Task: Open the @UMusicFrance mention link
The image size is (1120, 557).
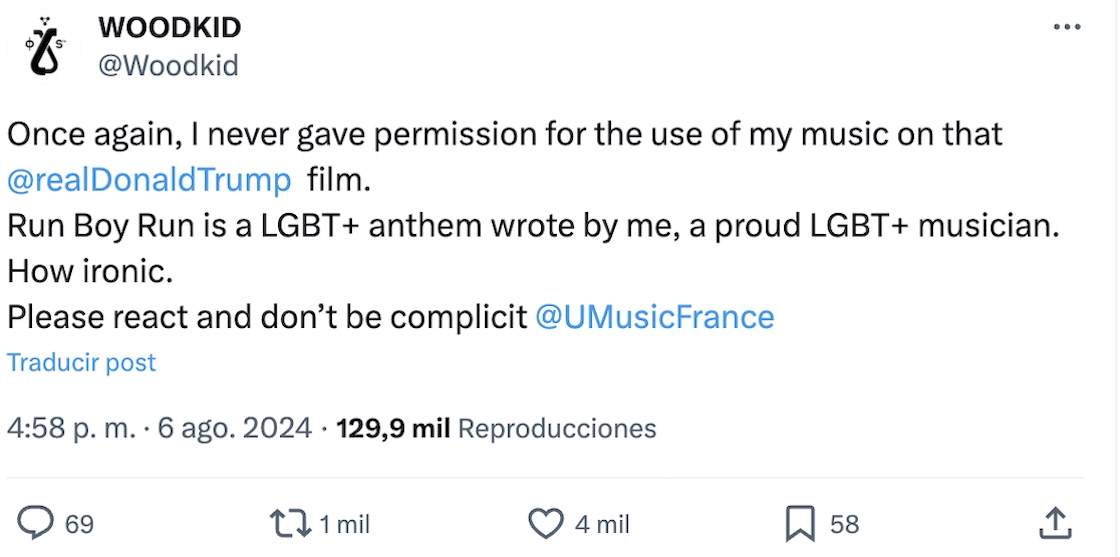Action: click(655, 316)
